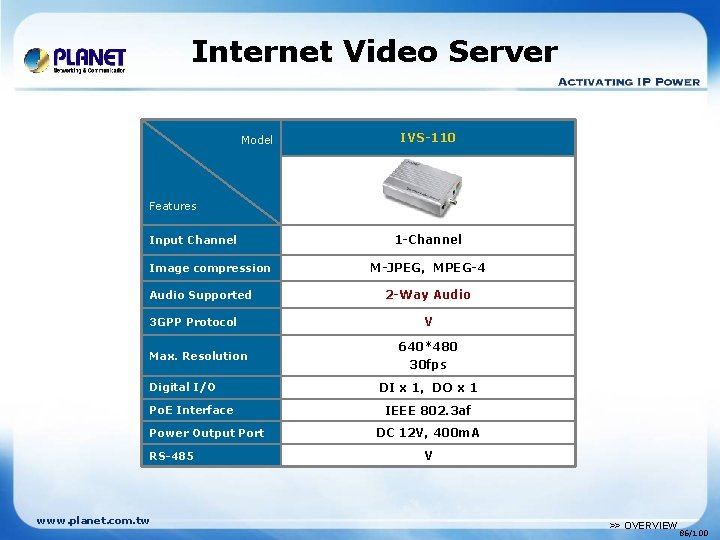Select the Max. Resolution label
This screenshot has width=720, height=540.
(x=198, y=356)
